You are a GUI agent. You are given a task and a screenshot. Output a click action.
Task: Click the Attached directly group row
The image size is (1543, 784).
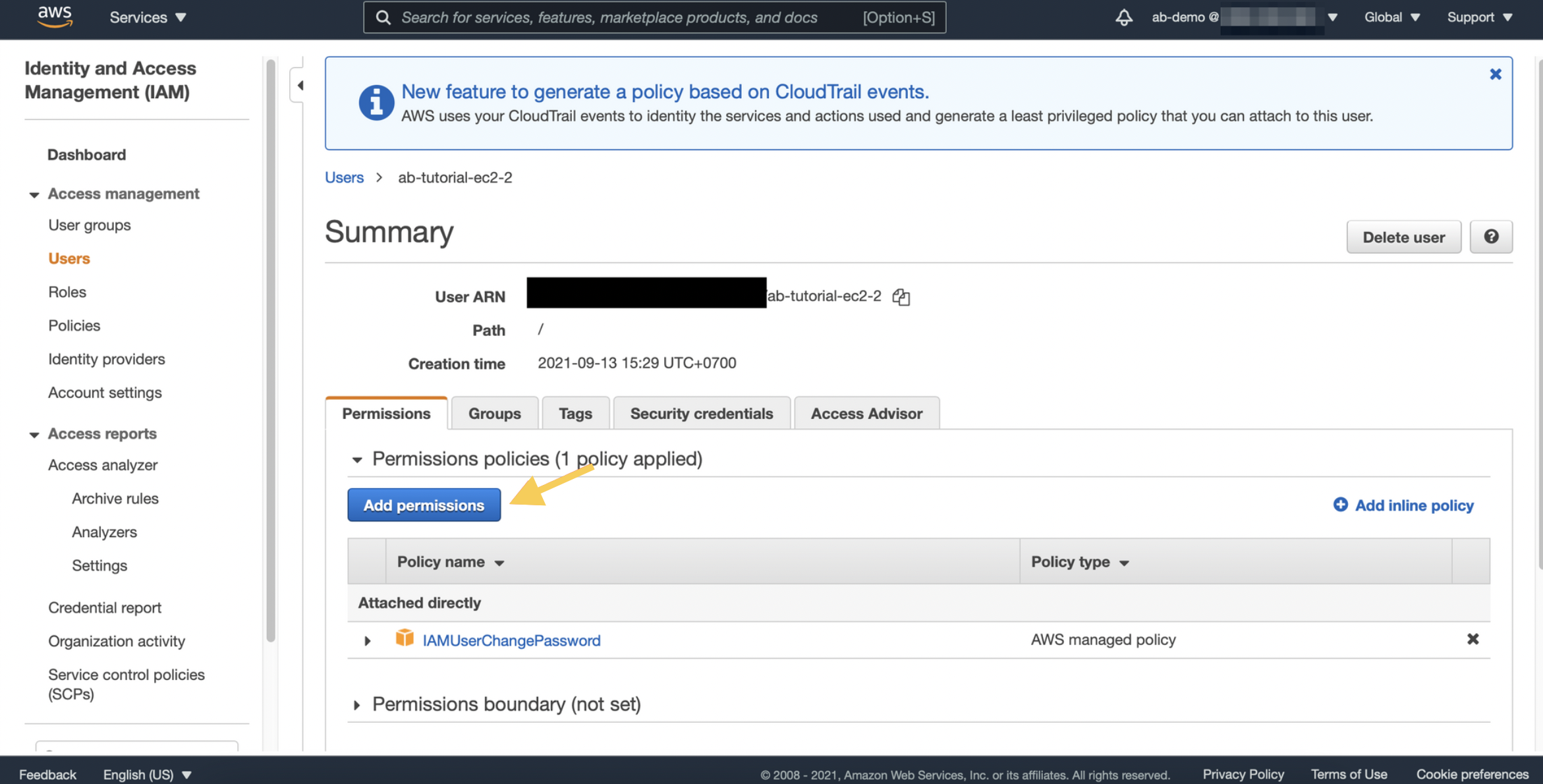[918, 603]
